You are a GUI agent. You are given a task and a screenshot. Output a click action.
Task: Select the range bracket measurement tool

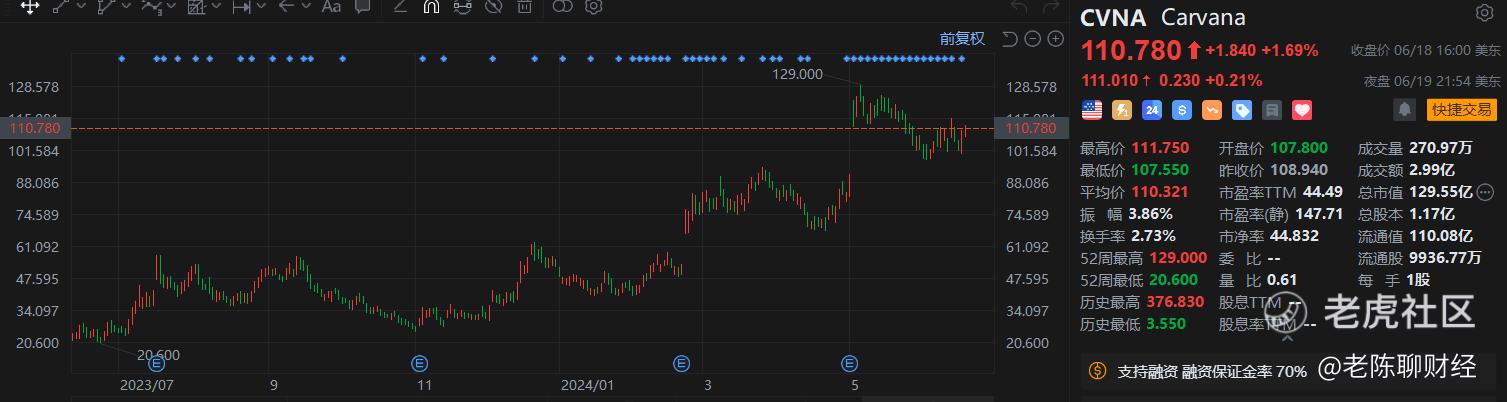[x=242, y=7]
